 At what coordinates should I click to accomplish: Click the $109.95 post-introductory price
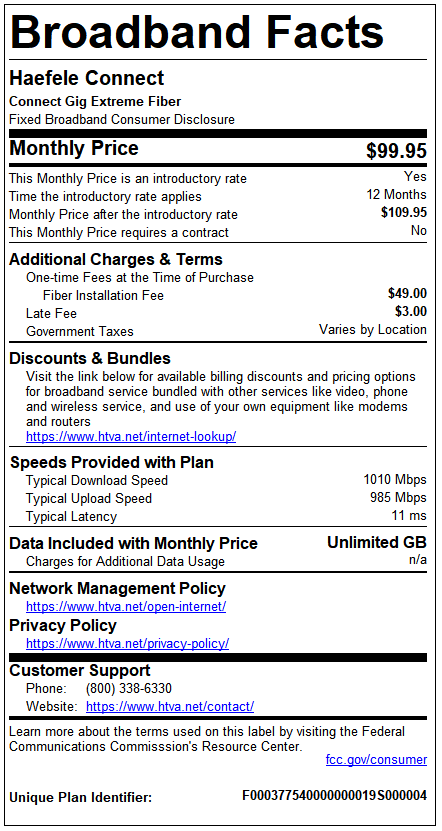coord(404,213)
